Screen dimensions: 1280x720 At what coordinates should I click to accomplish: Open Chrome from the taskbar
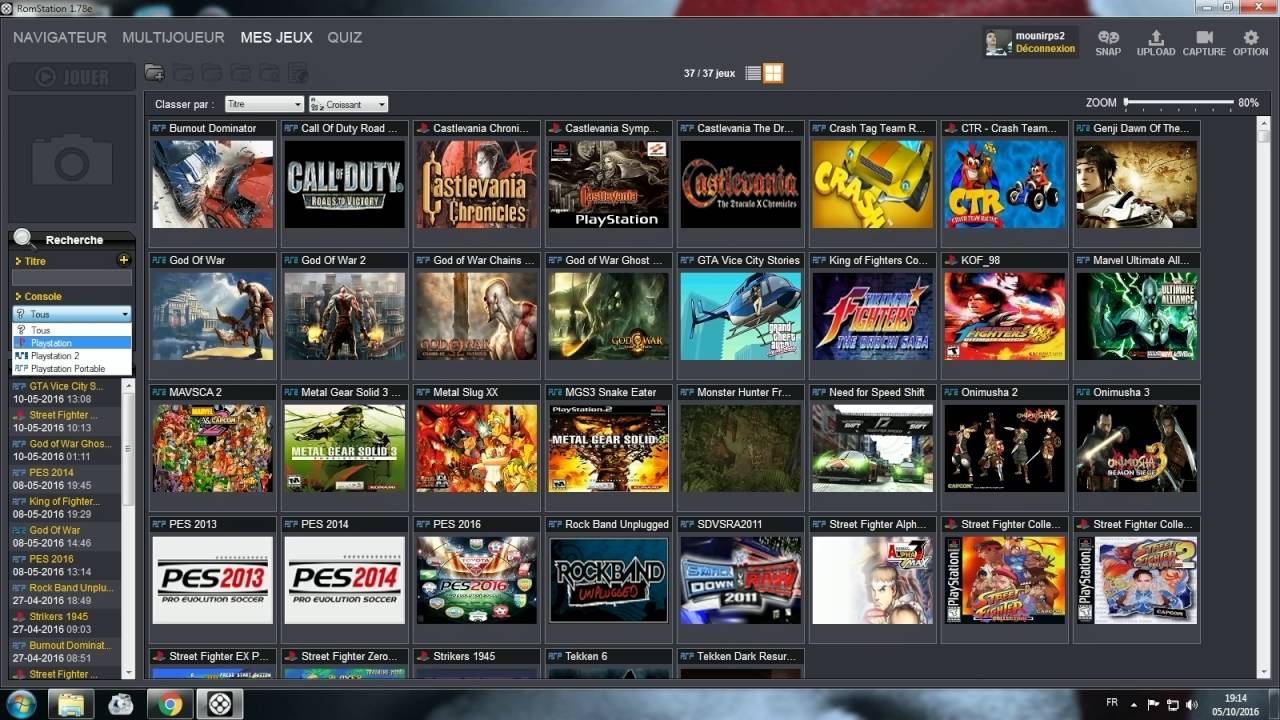pyautogui.click(x=168, y=704)
